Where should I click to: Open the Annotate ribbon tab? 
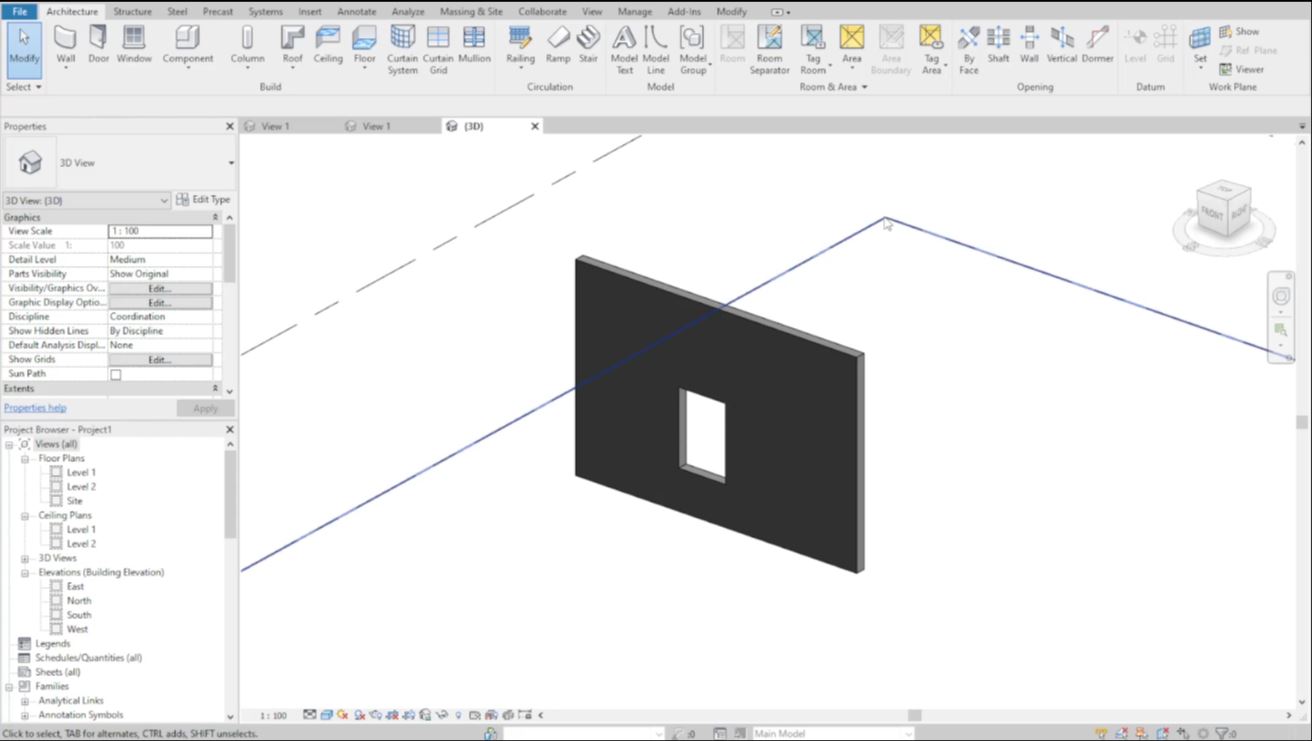[x=356, y=11]
